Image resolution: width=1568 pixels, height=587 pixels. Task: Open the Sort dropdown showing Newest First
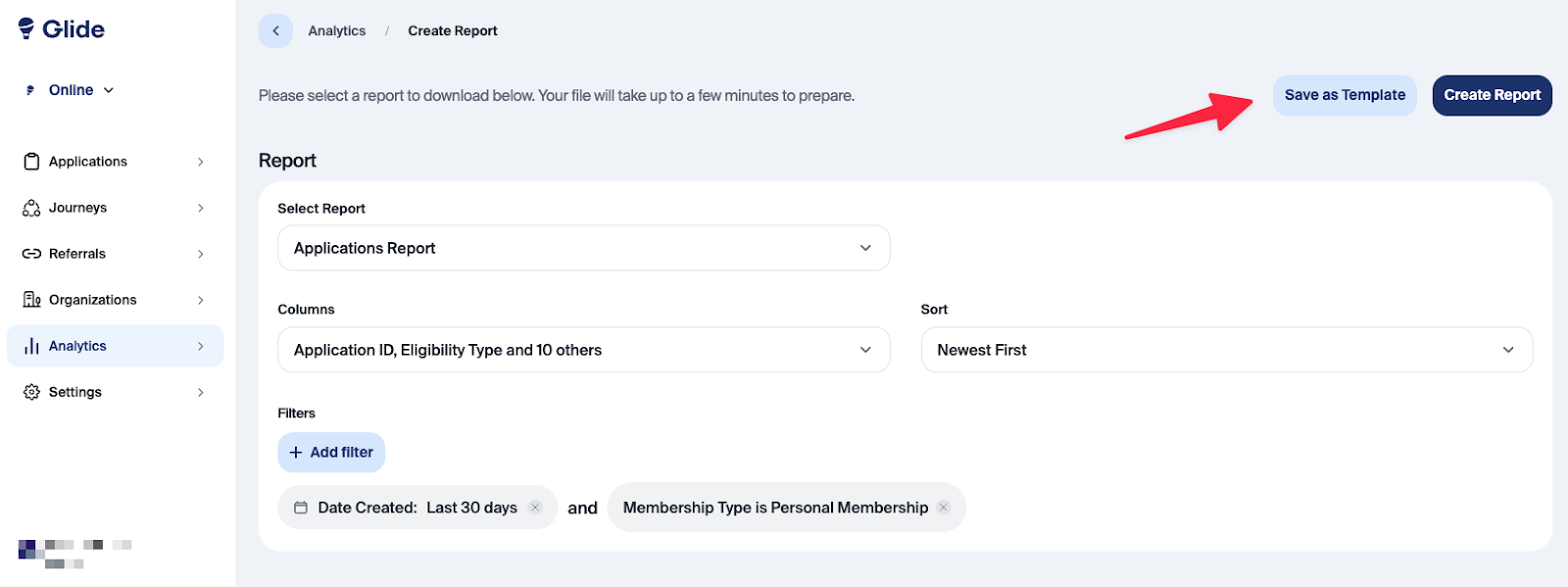tap(1226, 350)
